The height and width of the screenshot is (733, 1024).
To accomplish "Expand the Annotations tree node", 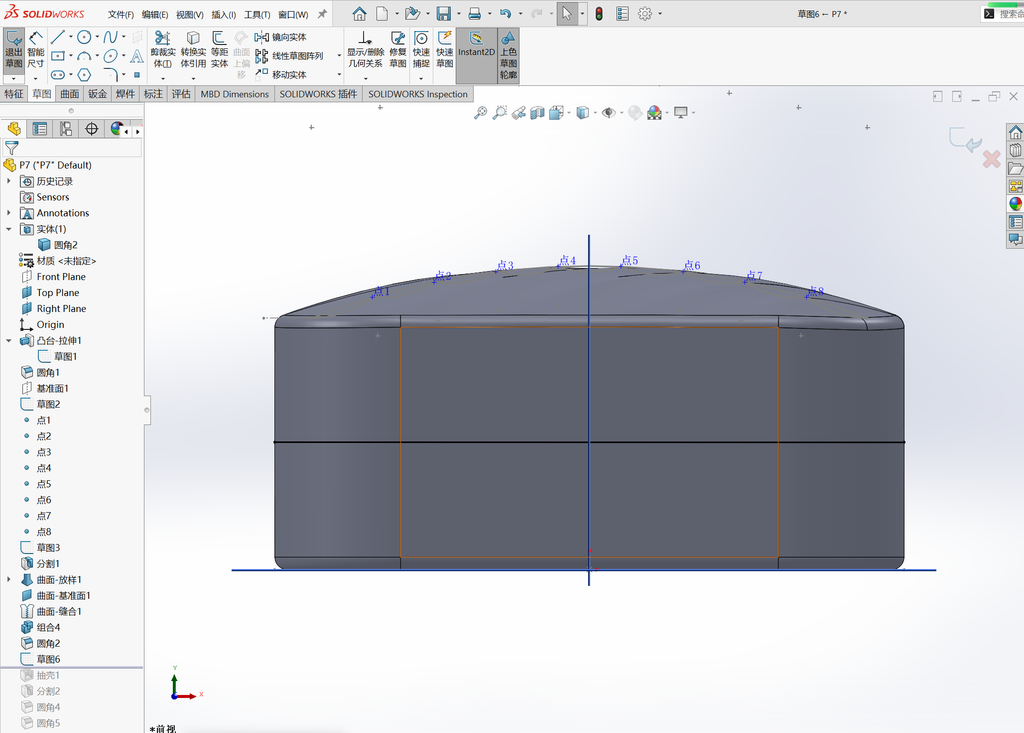I will point(8,213).
